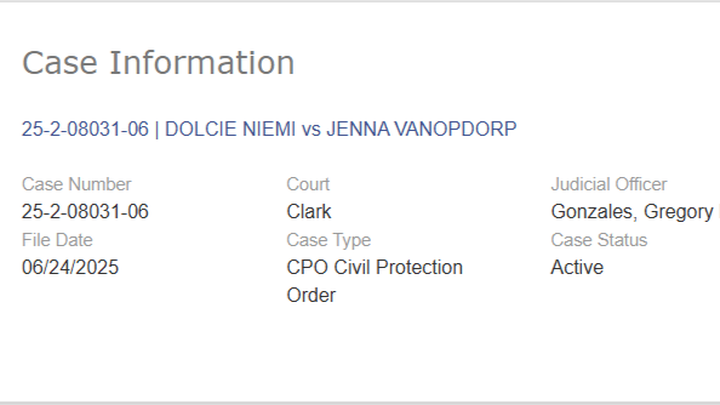This screenshot has width=720, height=405.
Task: Select the Active case status value
Action: pyautogui.click(x=577, y=268)
